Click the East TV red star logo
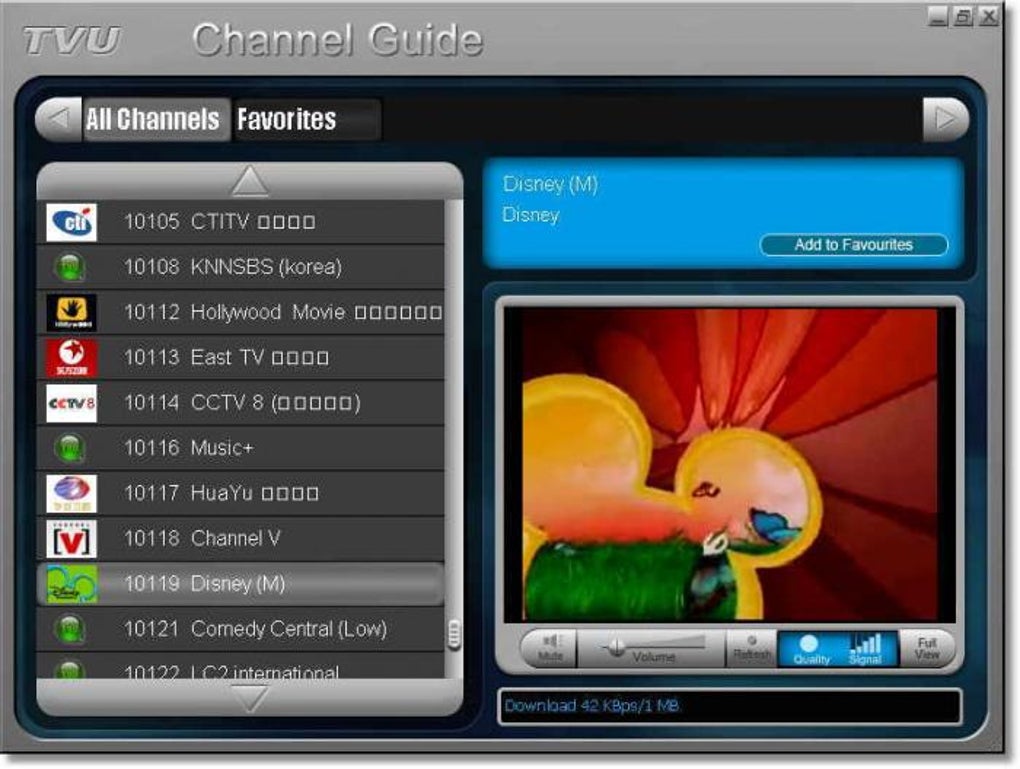The height and width of the screenshot is (769, 1020). tap(72, 358)
